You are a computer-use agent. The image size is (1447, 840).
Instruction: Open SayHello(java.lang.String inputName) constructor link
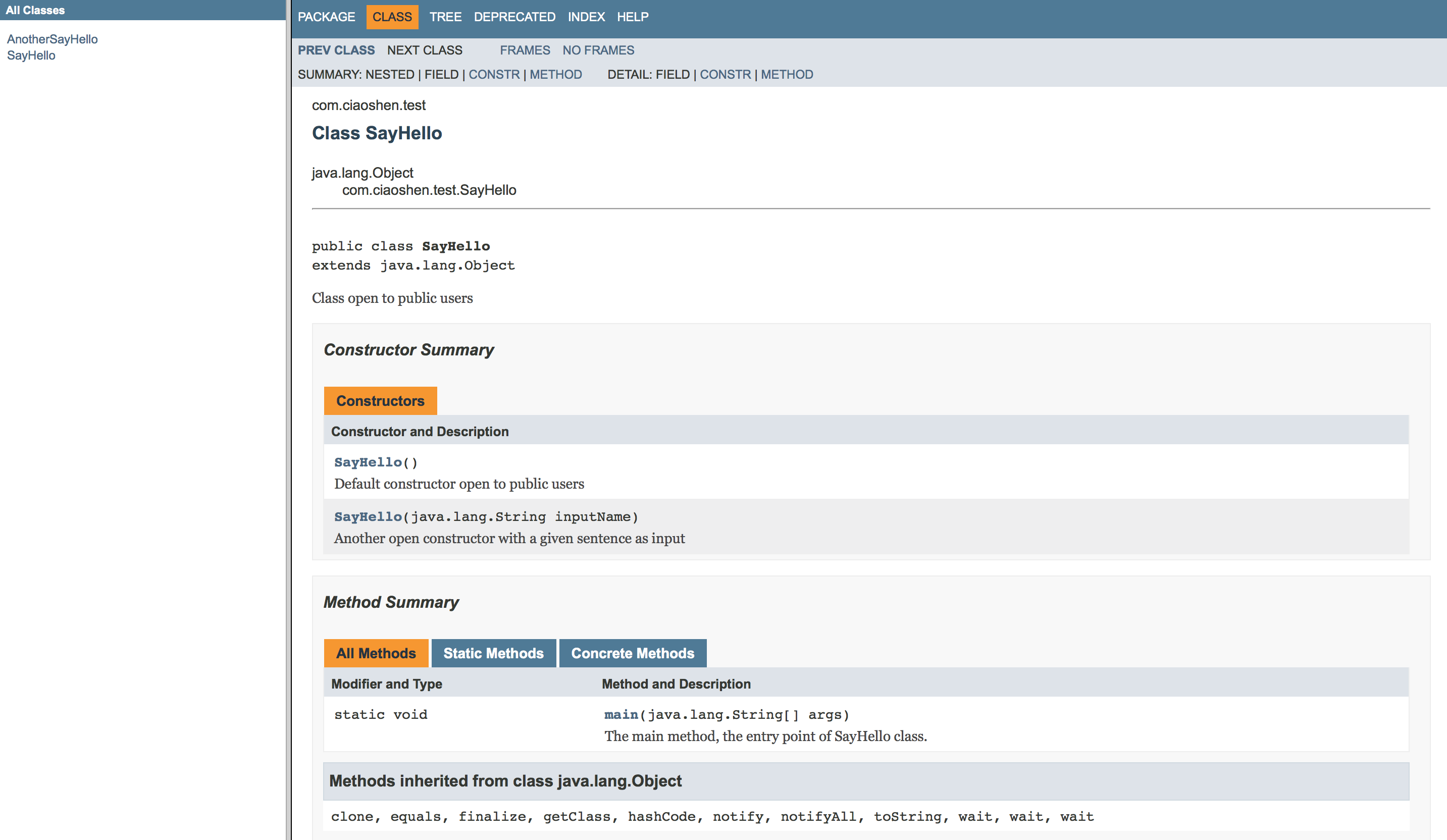click(368, 517)
